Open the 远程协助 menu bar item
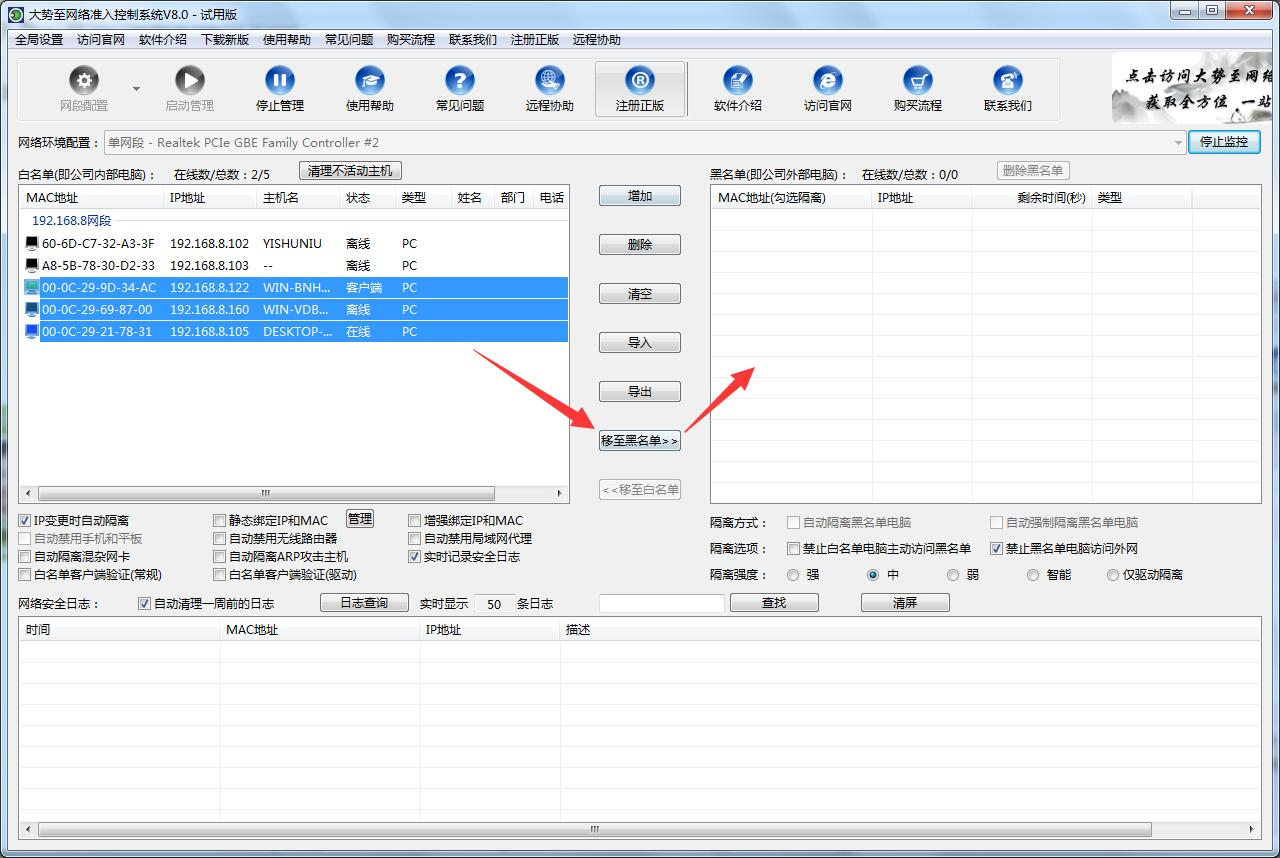1280x858 pixels. (x=597, y=40)
